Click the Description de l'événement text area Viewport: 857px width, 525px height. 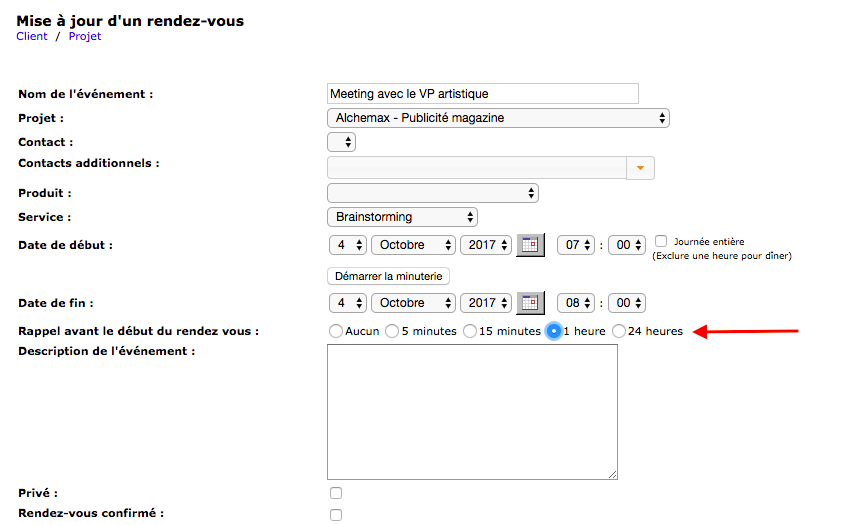click(472, 411)
